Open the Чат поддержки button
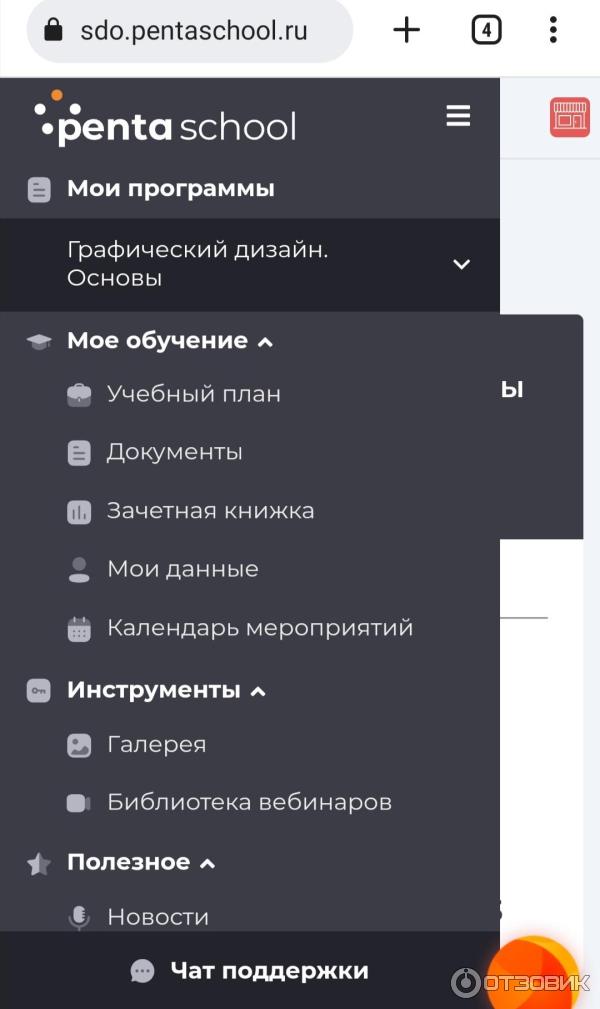 [250, 971]
